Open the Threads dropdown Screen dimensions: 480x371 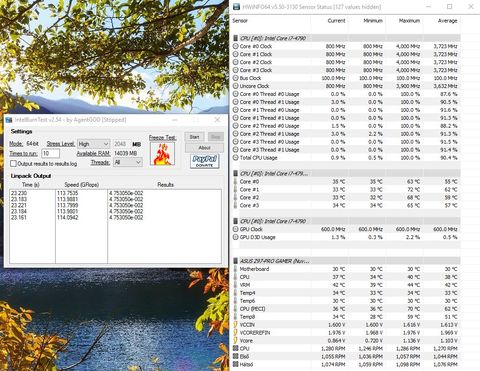128,162
